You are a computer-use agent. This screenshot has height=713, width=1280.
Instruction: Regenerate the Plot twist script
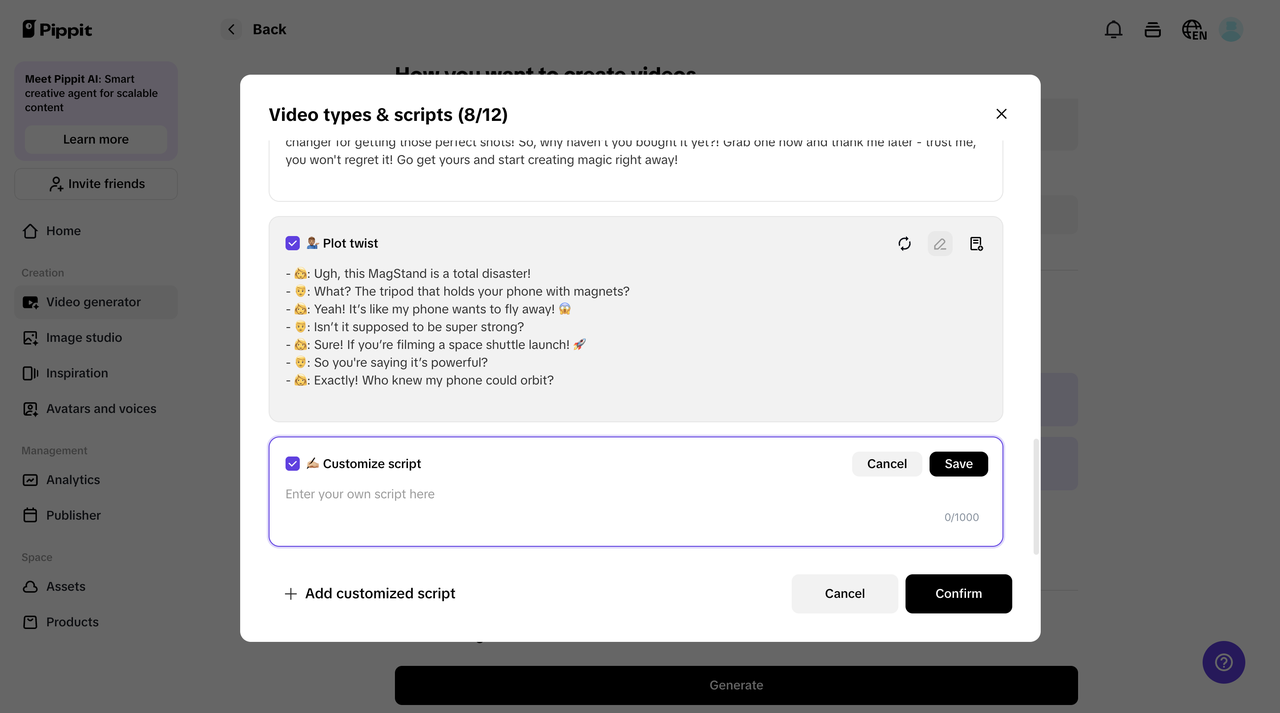[904, 243]
